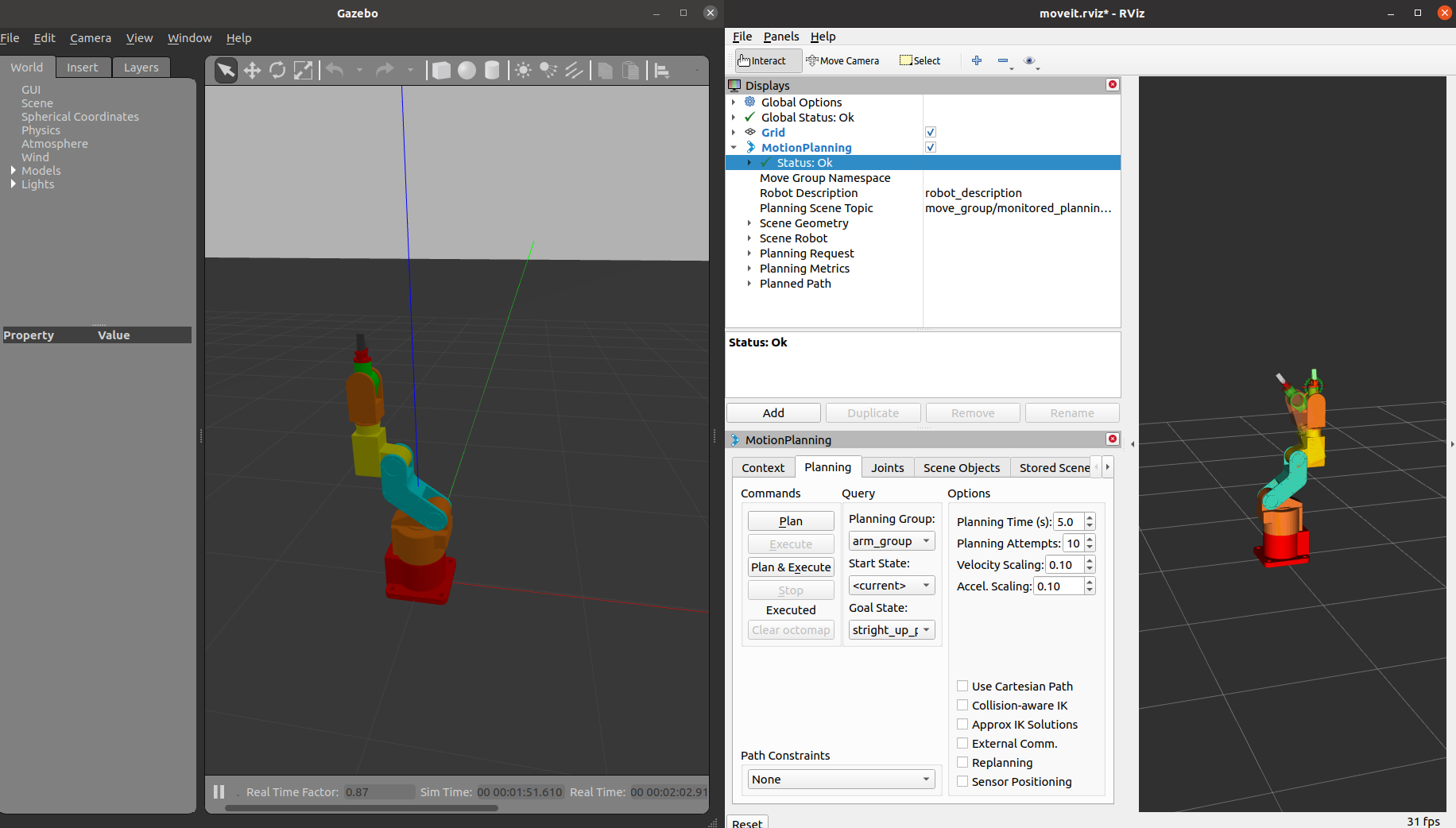Screen dimensions: 1456x828
Task: Insert a box shape from the toolbar
Action: (441, 71)
